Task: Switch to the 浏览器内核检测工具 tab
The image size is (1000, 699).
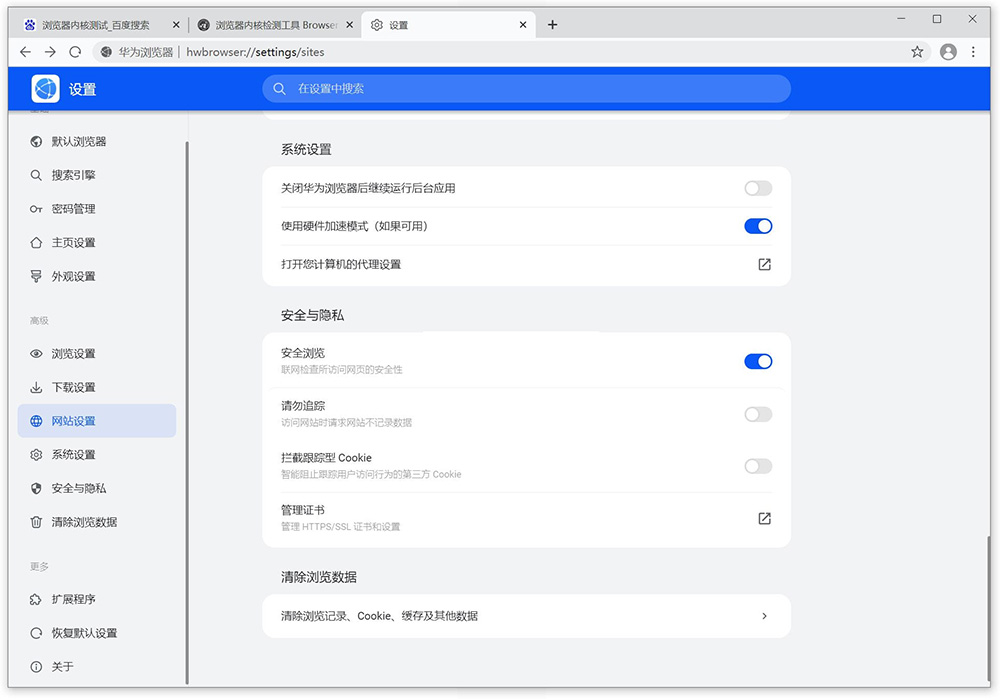Action: (x=275, y=24)
